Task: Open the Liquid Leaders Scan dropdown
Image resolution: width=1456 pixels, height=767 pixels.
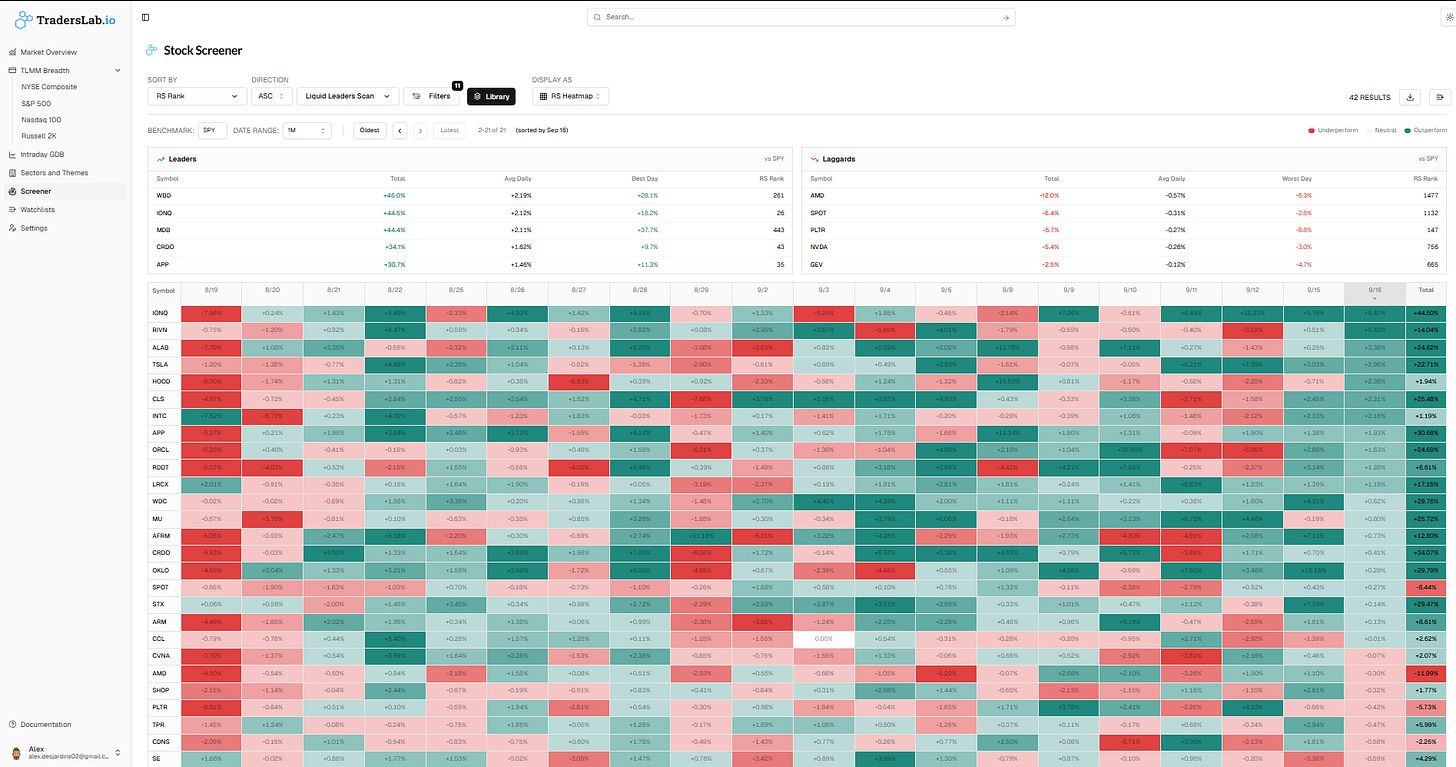Action: [348, 96]
